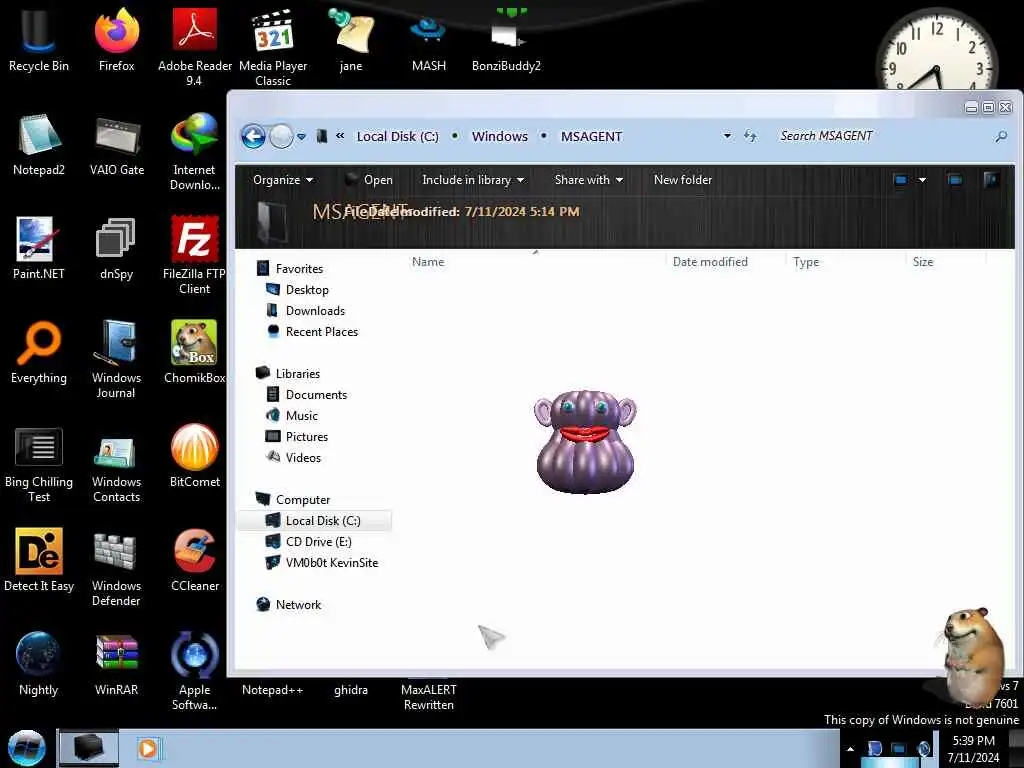Viewport: 1024px width, 768px height.
Task: Open the Windows Start button
Action: (x=27, y=748)
